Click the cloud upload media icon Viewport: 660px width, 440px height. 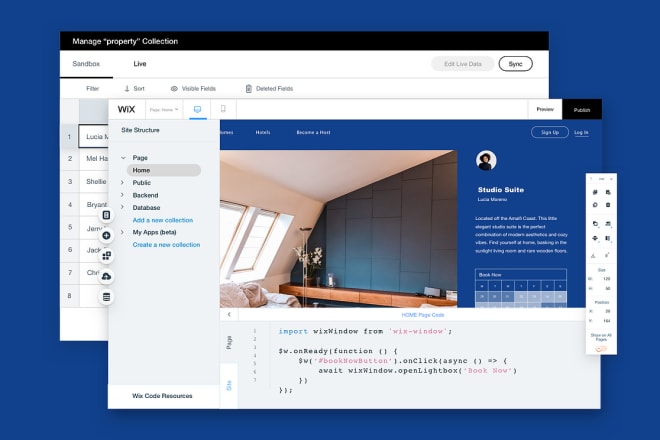(x=106, y=276)
